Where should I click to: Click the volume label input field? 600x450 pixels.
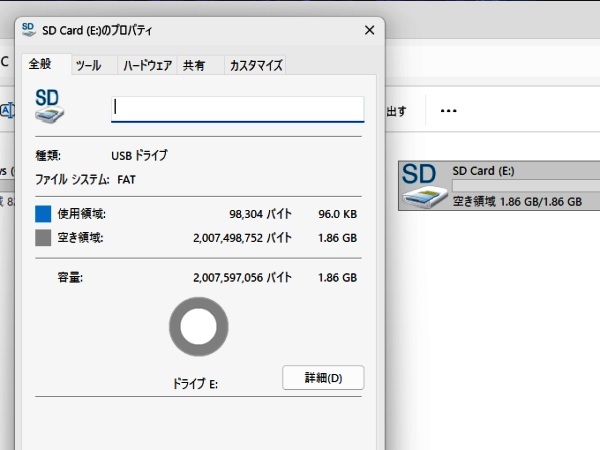238,109
